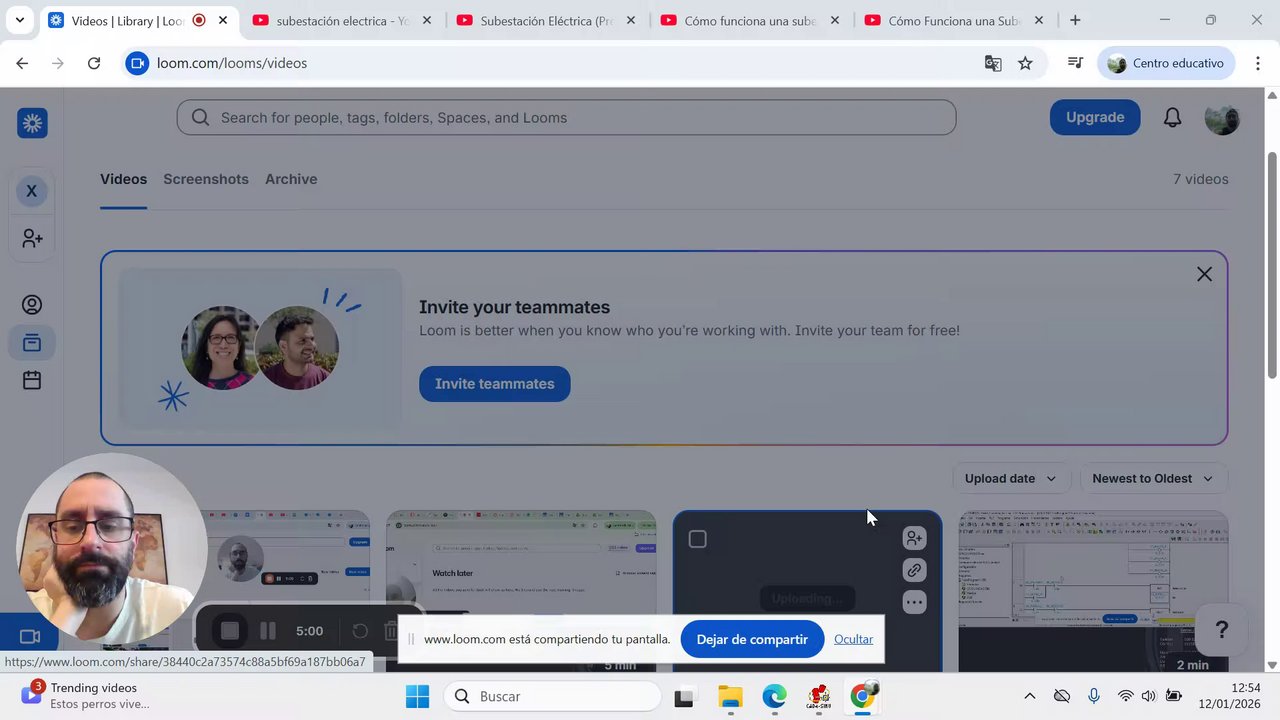Open the Library sidebar icon
This screenshot has height=720, width=1280.
coord(32,343)
